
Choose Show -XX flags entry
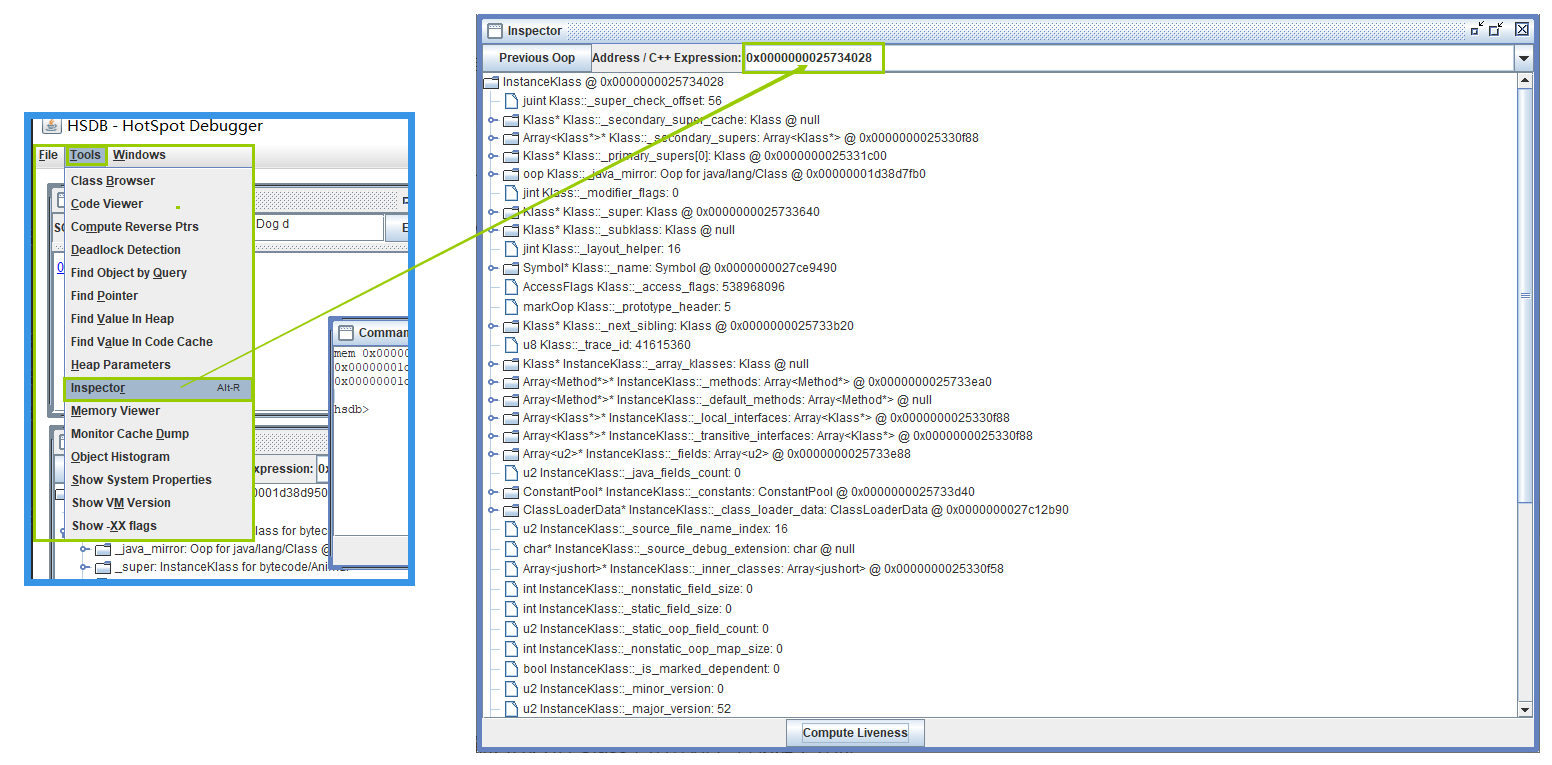tap(158, 526)
